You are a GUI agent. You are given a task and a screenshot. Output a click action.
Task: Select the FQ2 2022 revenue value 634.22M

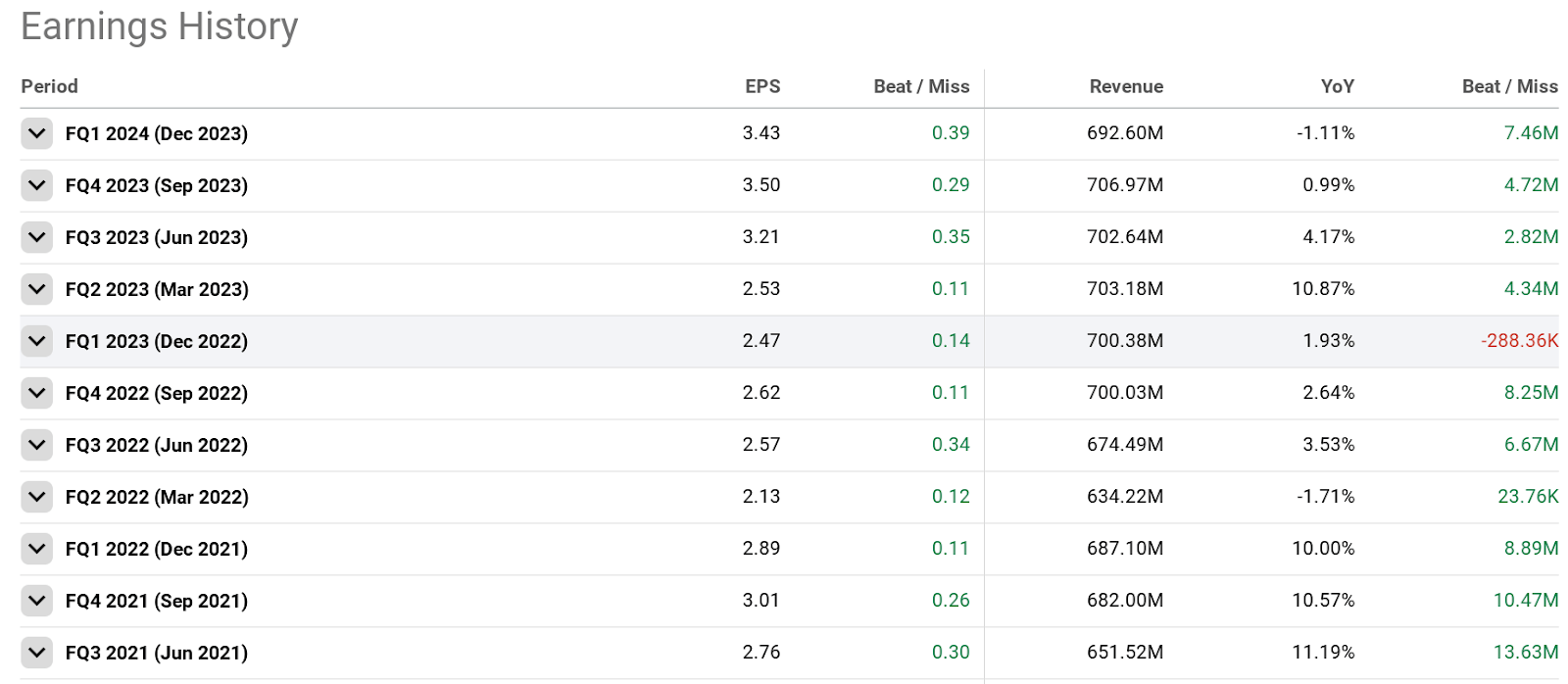point(1125,497)
